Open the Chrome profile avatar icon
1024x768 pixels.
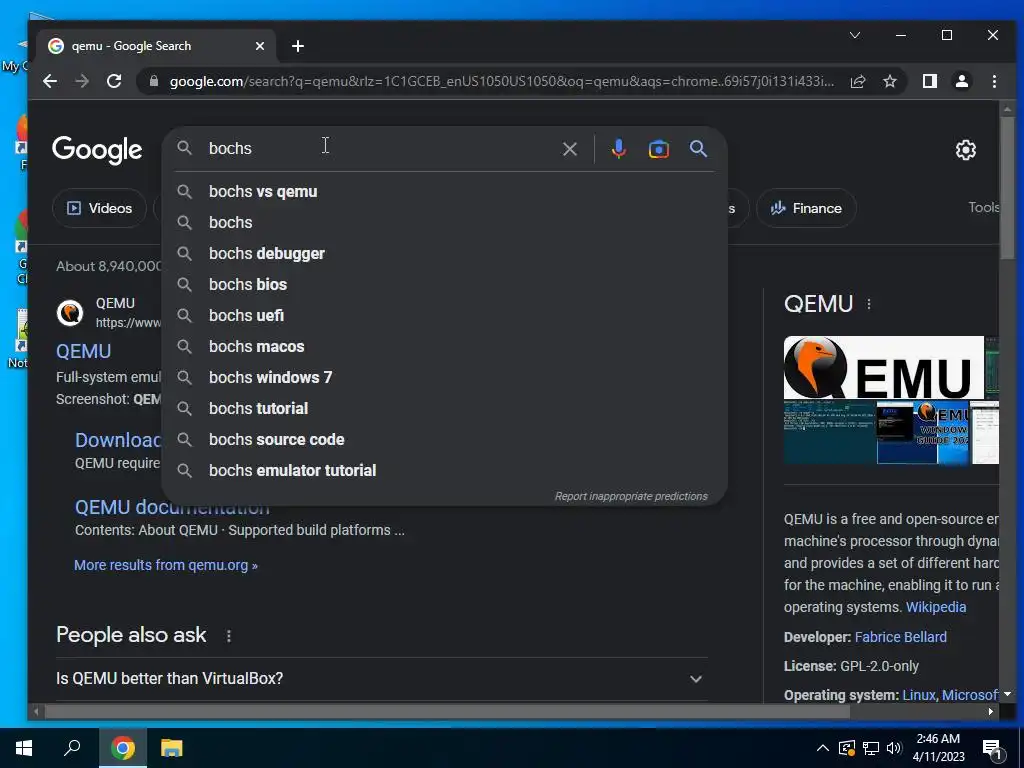(x=961, y=81)
